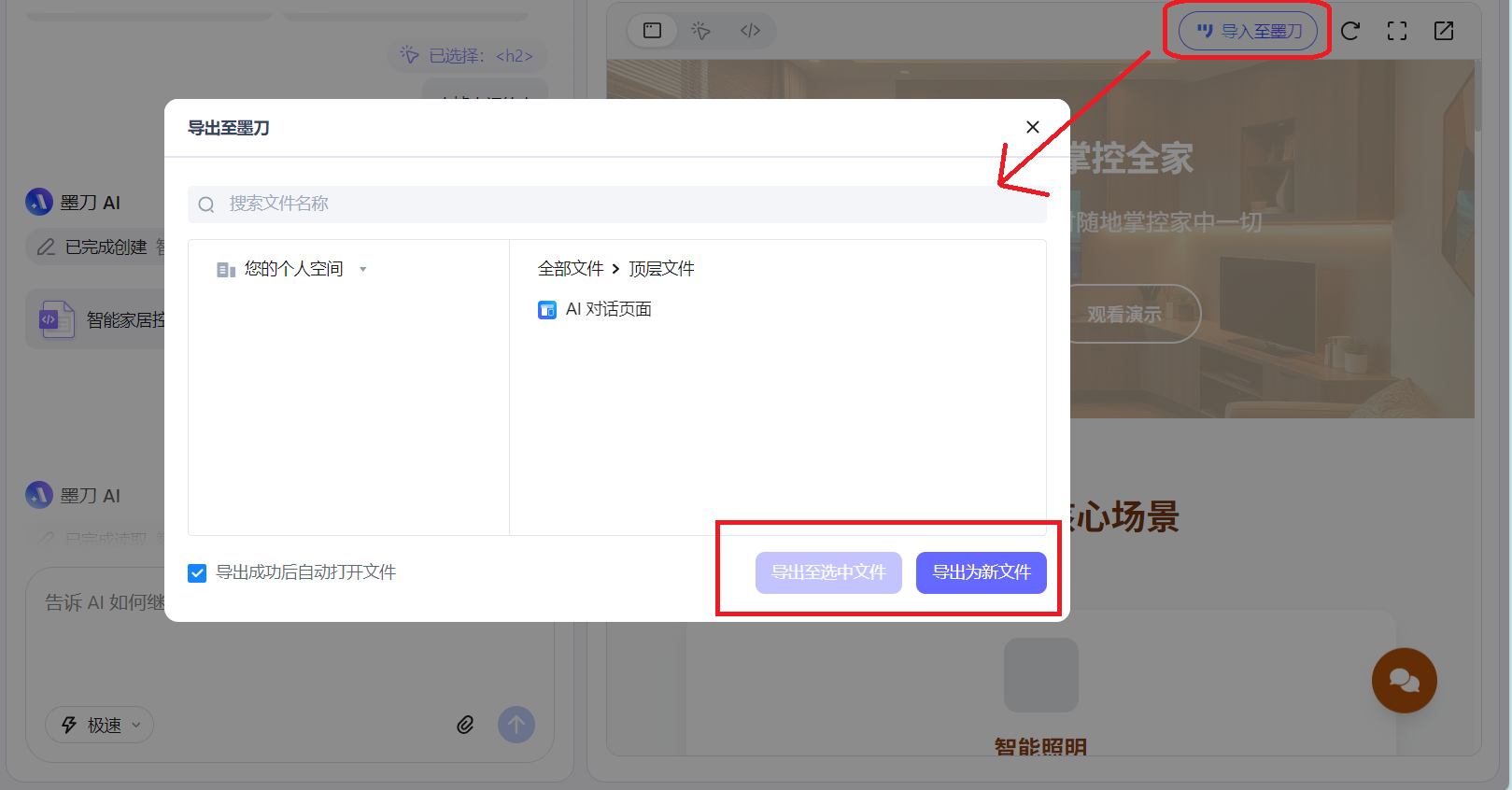Activate element selection cursor tool
The width and height of the screenshot is (1512, 790).
pos(701,31)
